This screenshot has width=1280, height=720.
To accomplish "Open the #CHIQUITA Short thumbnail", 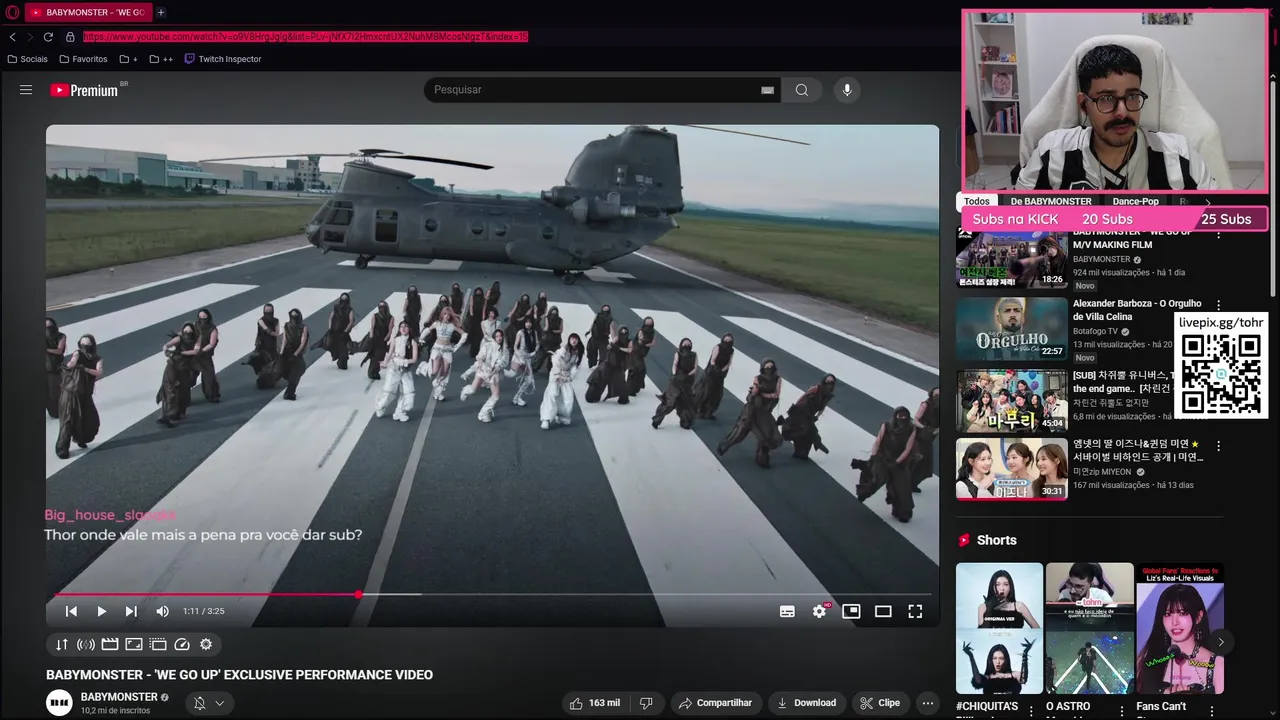I will coord(999,628).
